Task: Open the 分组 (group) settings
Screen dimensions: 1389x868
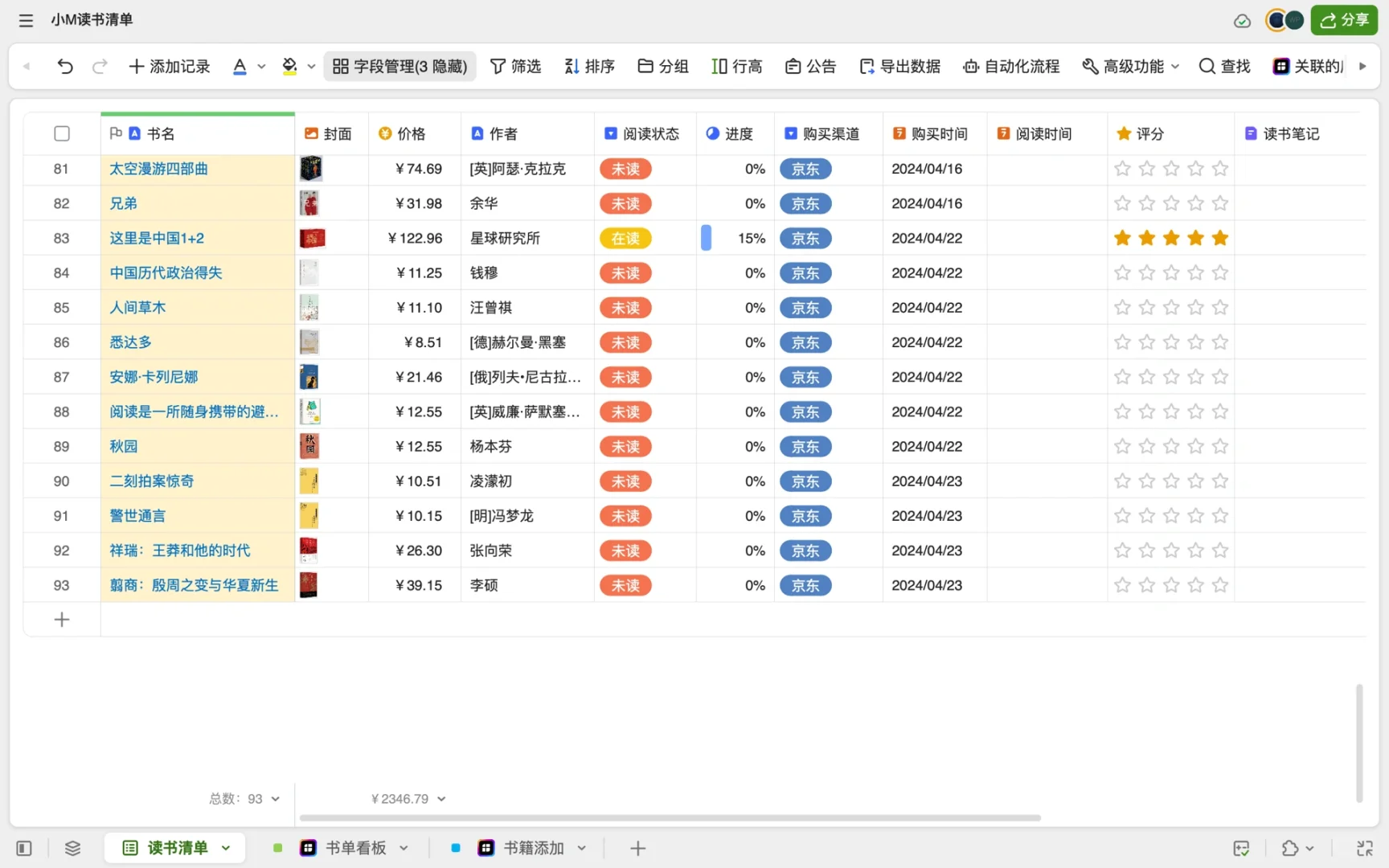Action: click(x=662, y=66)
